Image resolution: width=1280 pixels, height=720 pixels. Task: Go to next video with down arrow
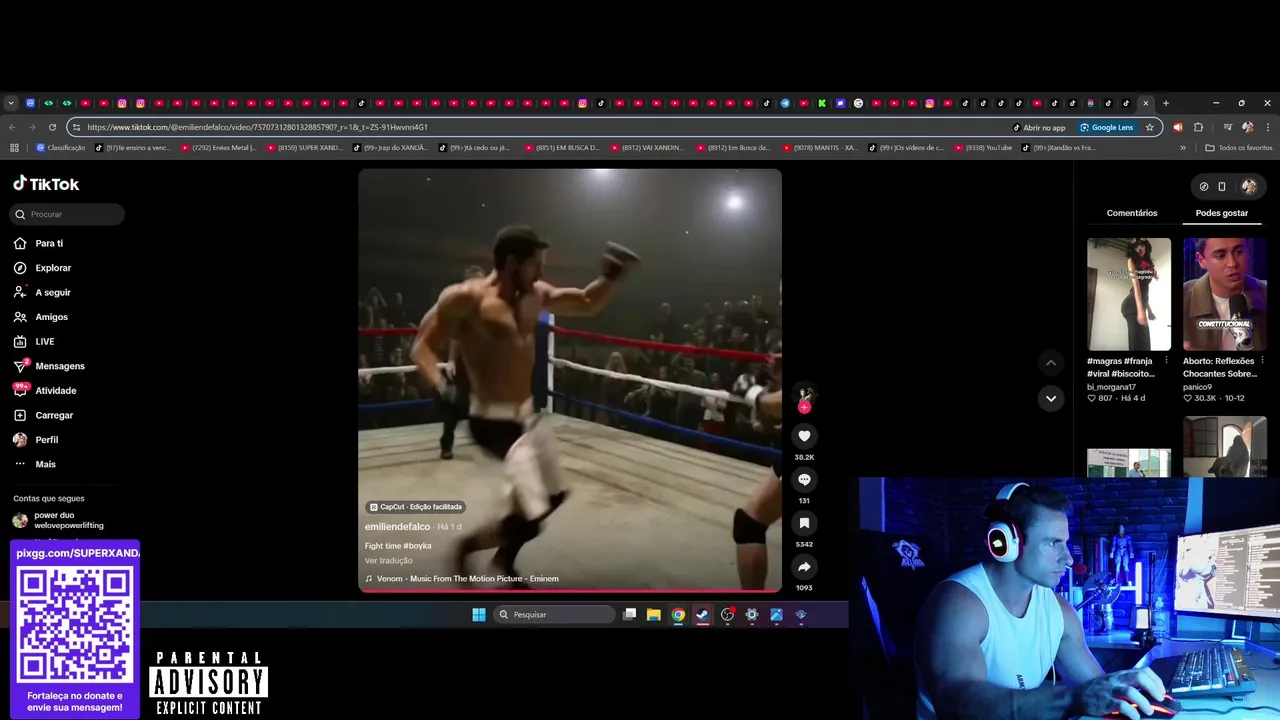(1050, 398)
